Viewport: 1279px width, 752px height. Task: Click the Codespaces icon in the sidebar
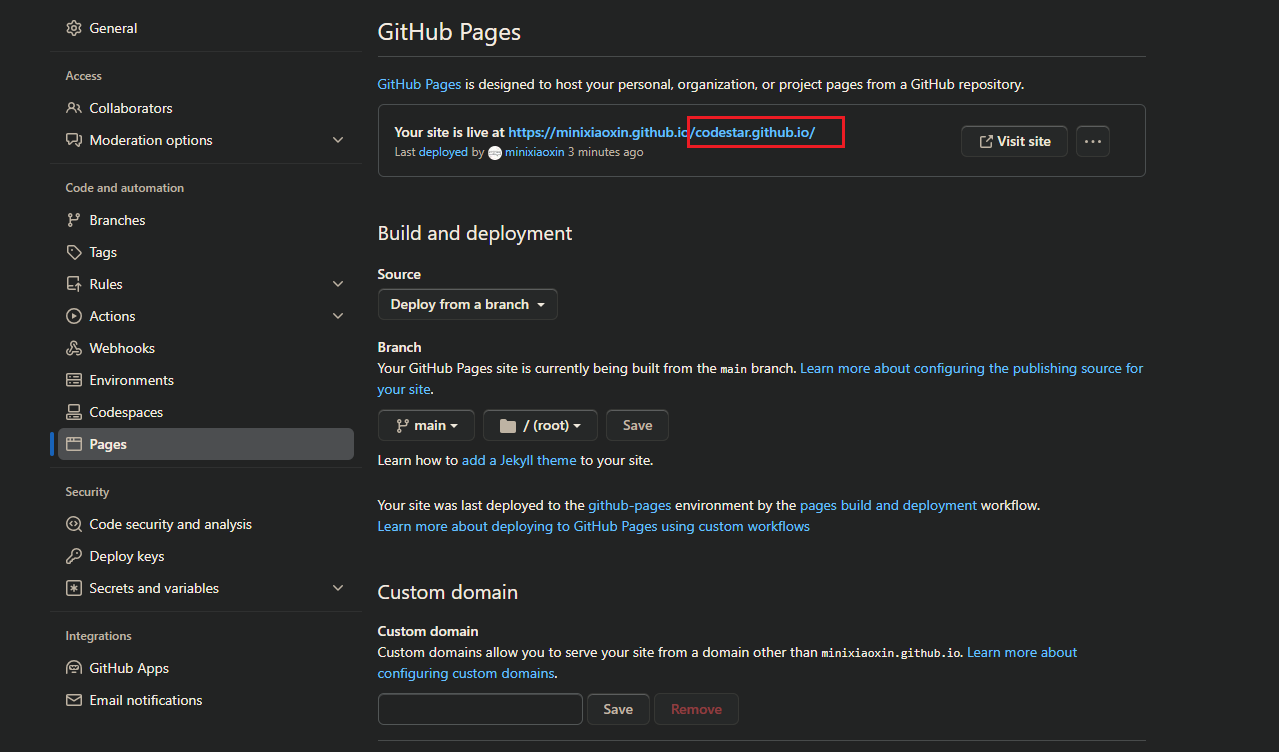coord(74,412)
